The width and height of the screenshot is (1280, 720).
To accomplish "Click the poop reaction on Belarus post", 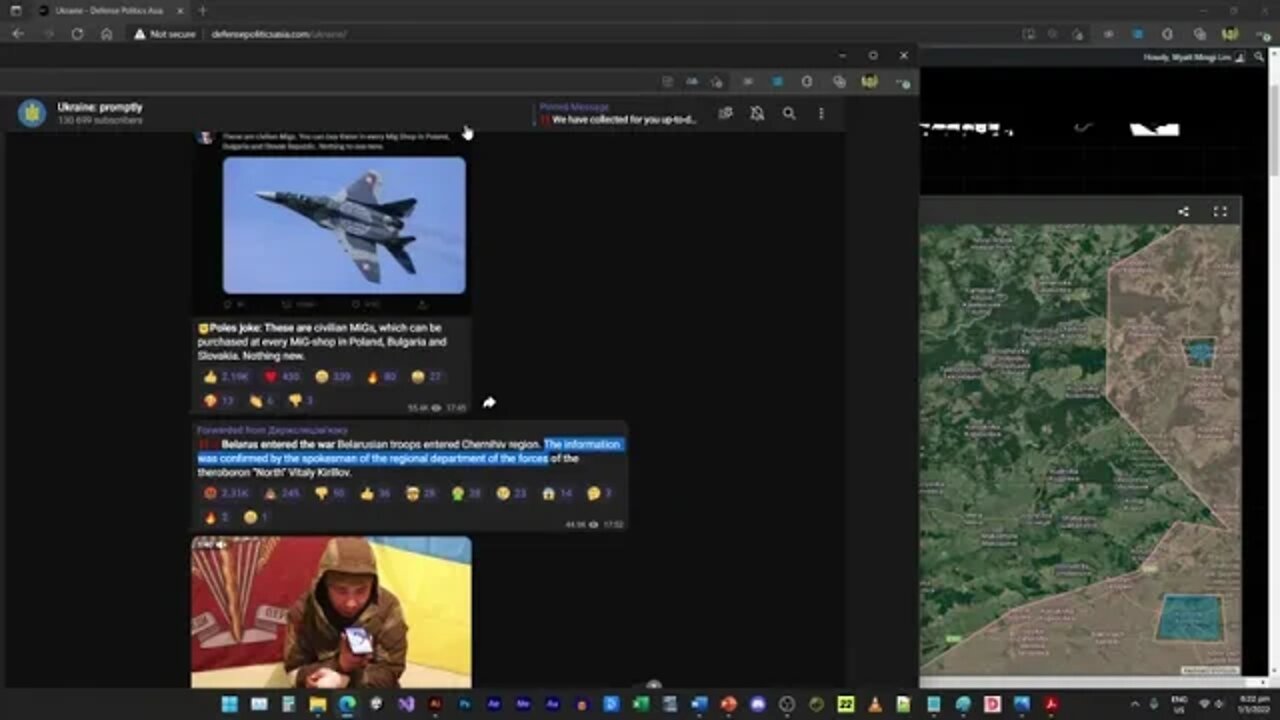I will [281, 493].
